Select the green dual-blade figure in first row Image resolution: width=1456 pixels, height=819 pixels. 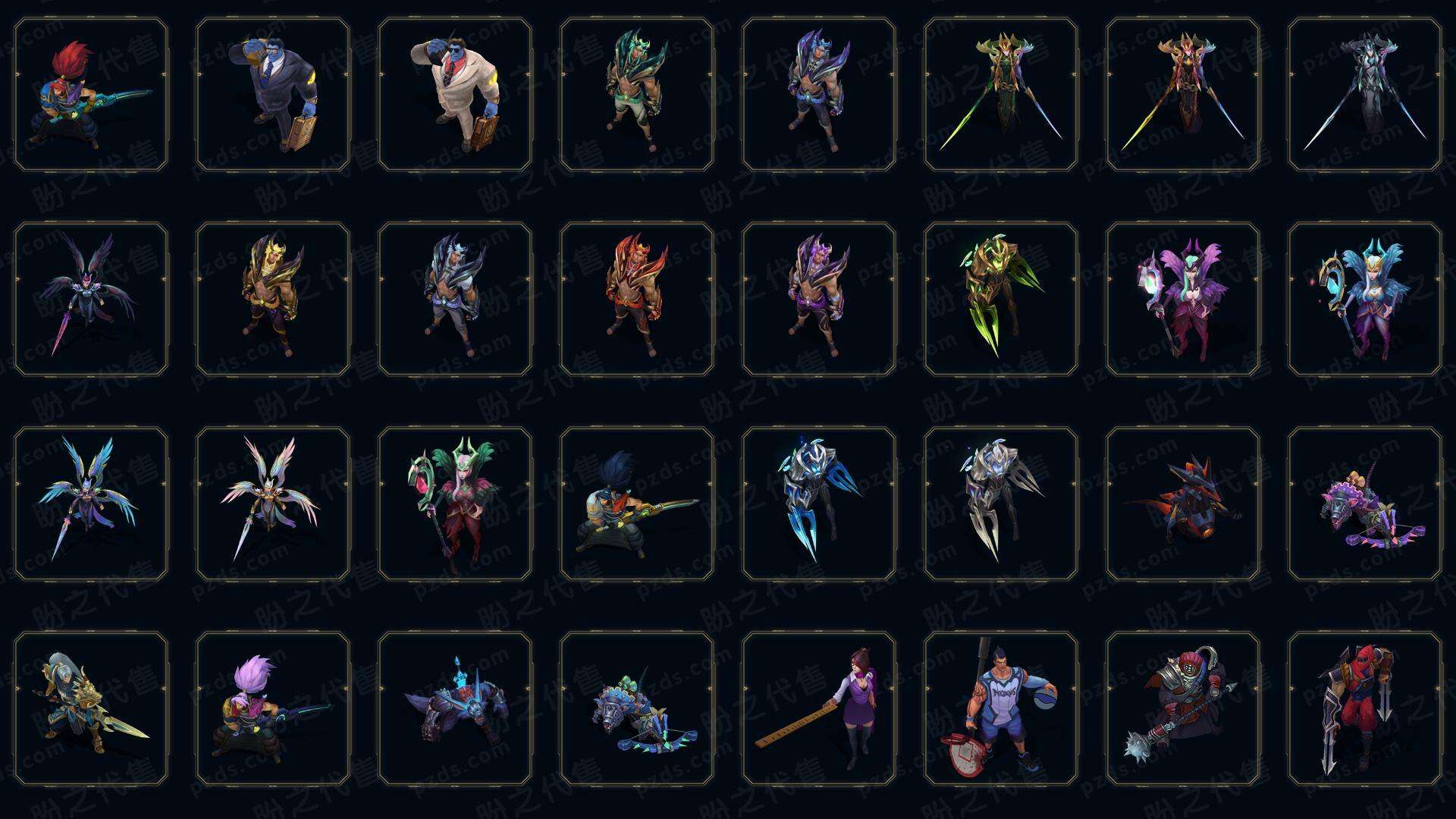point(1001,95)
